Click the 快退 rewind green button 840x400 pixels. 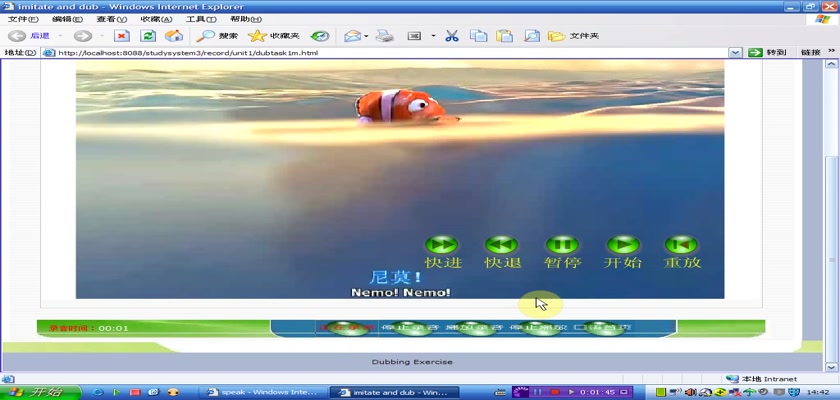point(501,245)
